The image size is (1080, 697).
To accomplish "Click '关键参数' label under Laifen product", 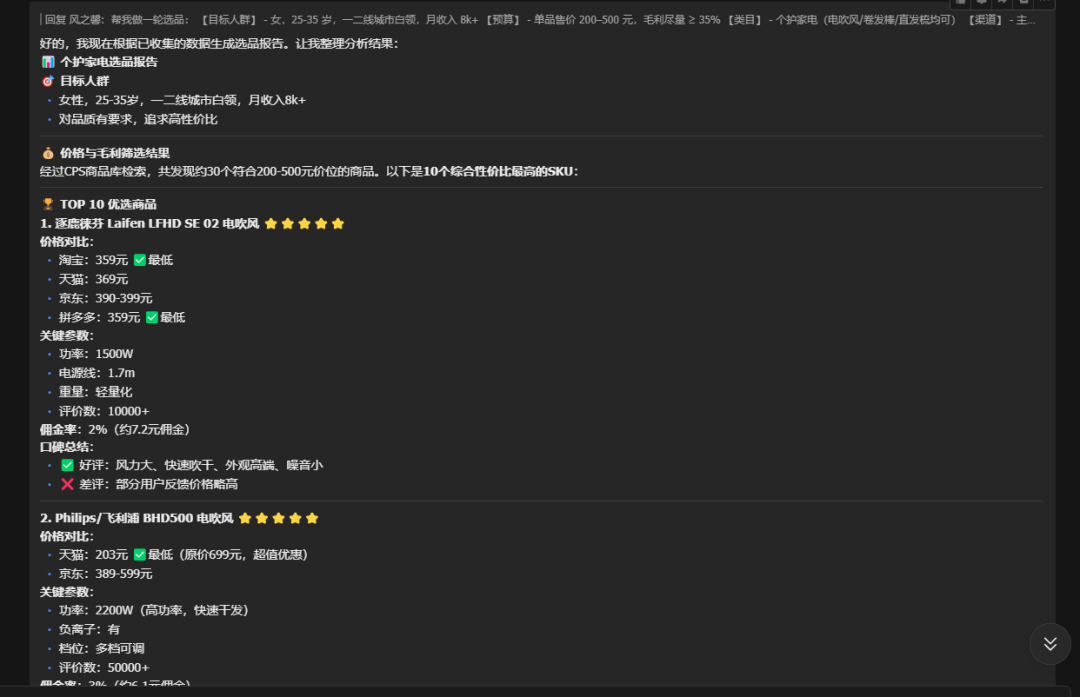I will pos(67,335).
